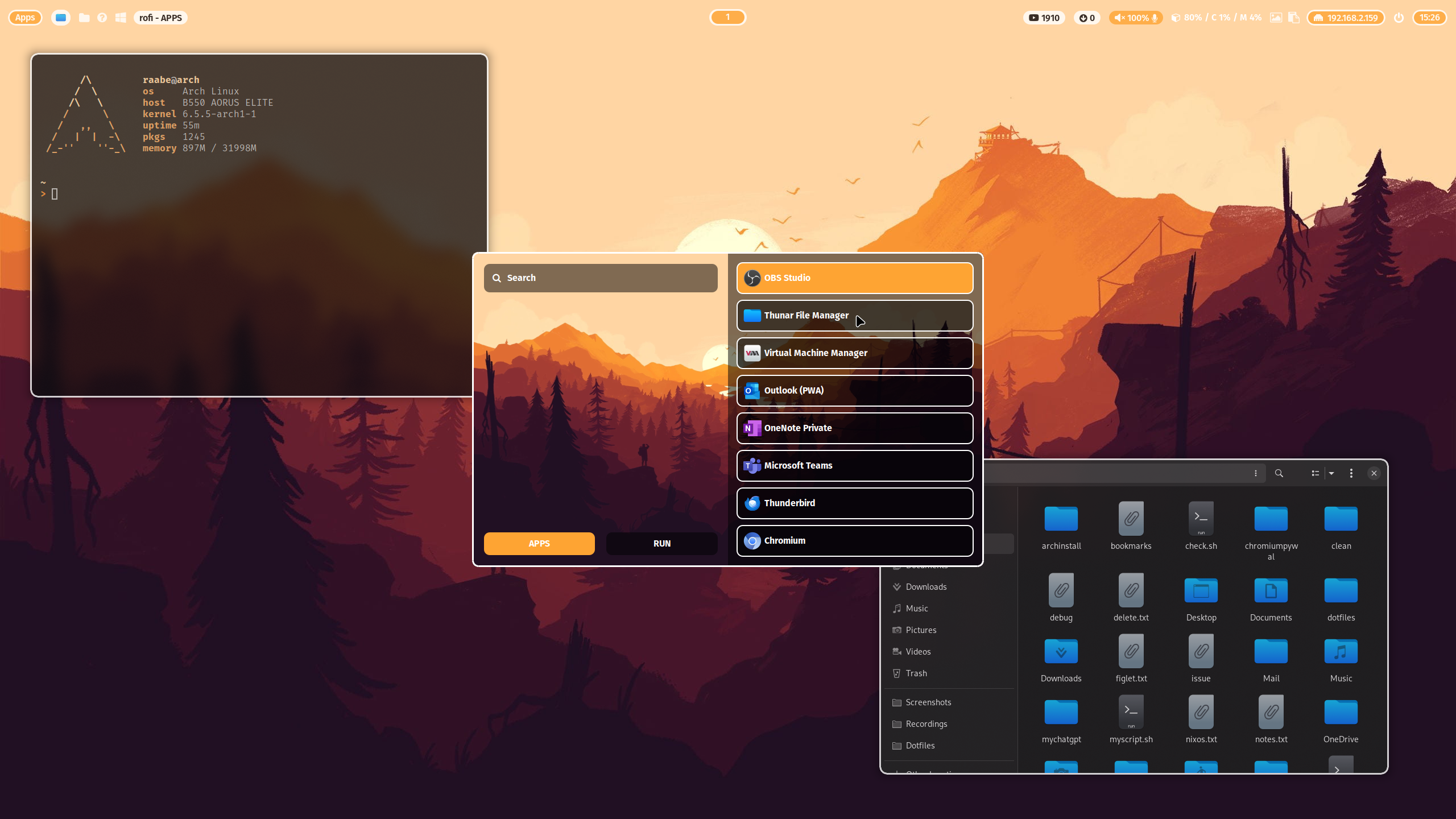
Task: Switch to the RUN tab in rofi
Action: pos(661,543)
